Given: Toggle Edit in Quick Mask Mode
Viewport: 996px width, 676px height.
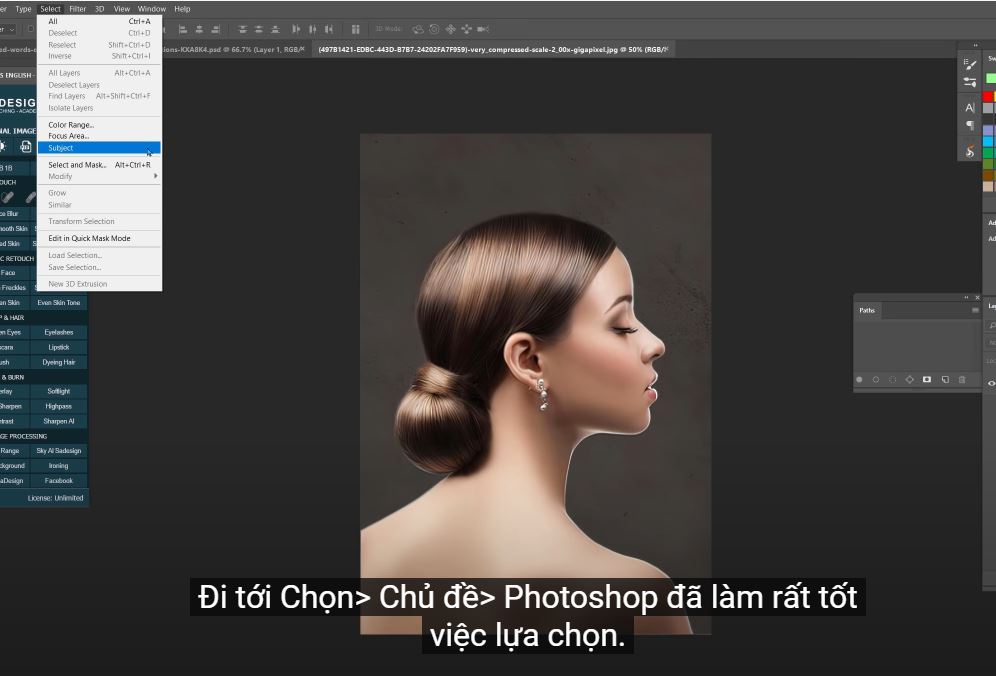Looking at the screenshot, I should 89,238.
